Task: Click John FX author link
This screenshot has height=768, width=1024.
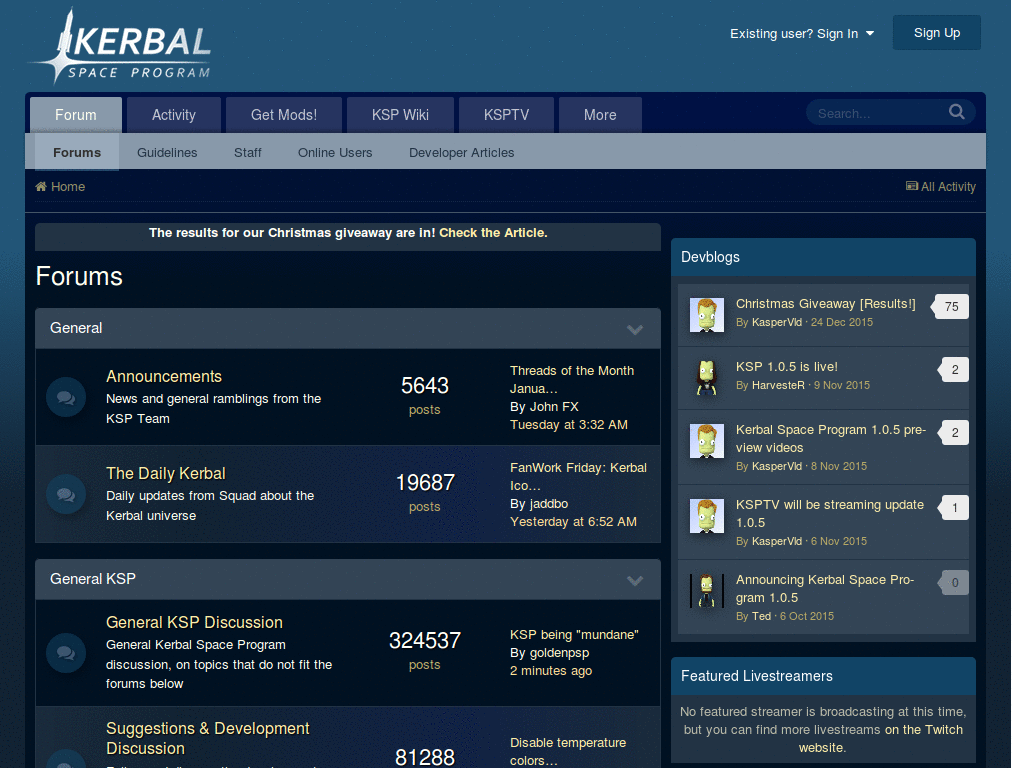Action: click(x=554, y=406)
